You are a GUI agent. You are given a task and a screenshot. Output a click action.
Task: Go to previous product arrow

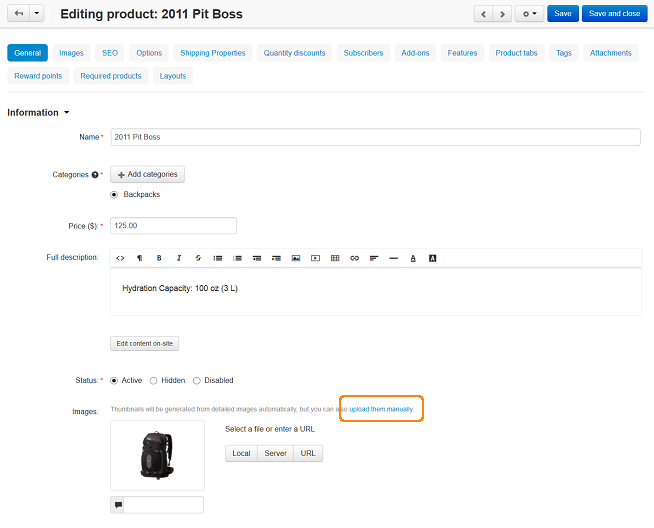[483, 14]
